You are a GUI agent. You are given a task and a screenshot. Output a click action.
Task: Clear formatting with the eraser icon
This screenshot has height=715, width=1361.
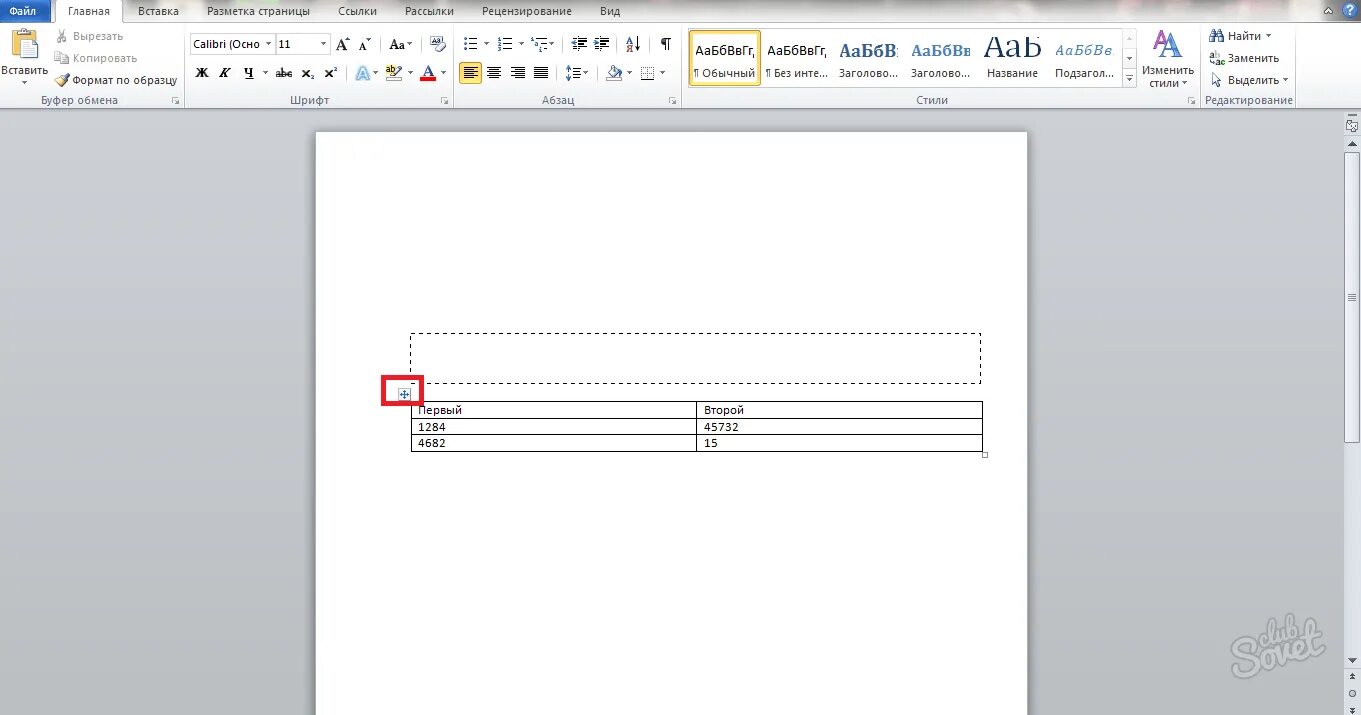[x=437, y=44]
